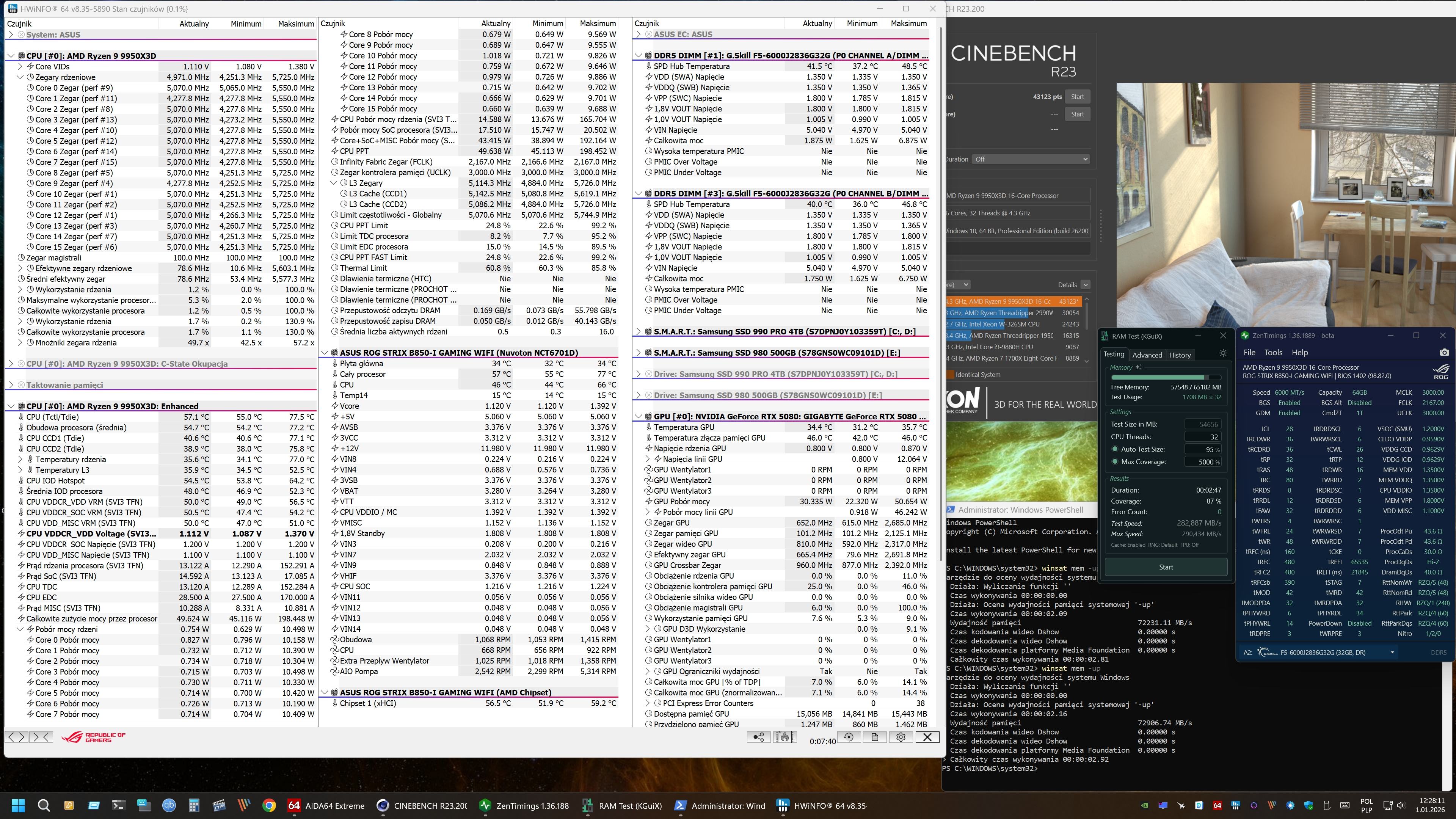This screenshot has height=819, width=1456.
Task: Start the Cinebench multi core test
Action: 1077,97
